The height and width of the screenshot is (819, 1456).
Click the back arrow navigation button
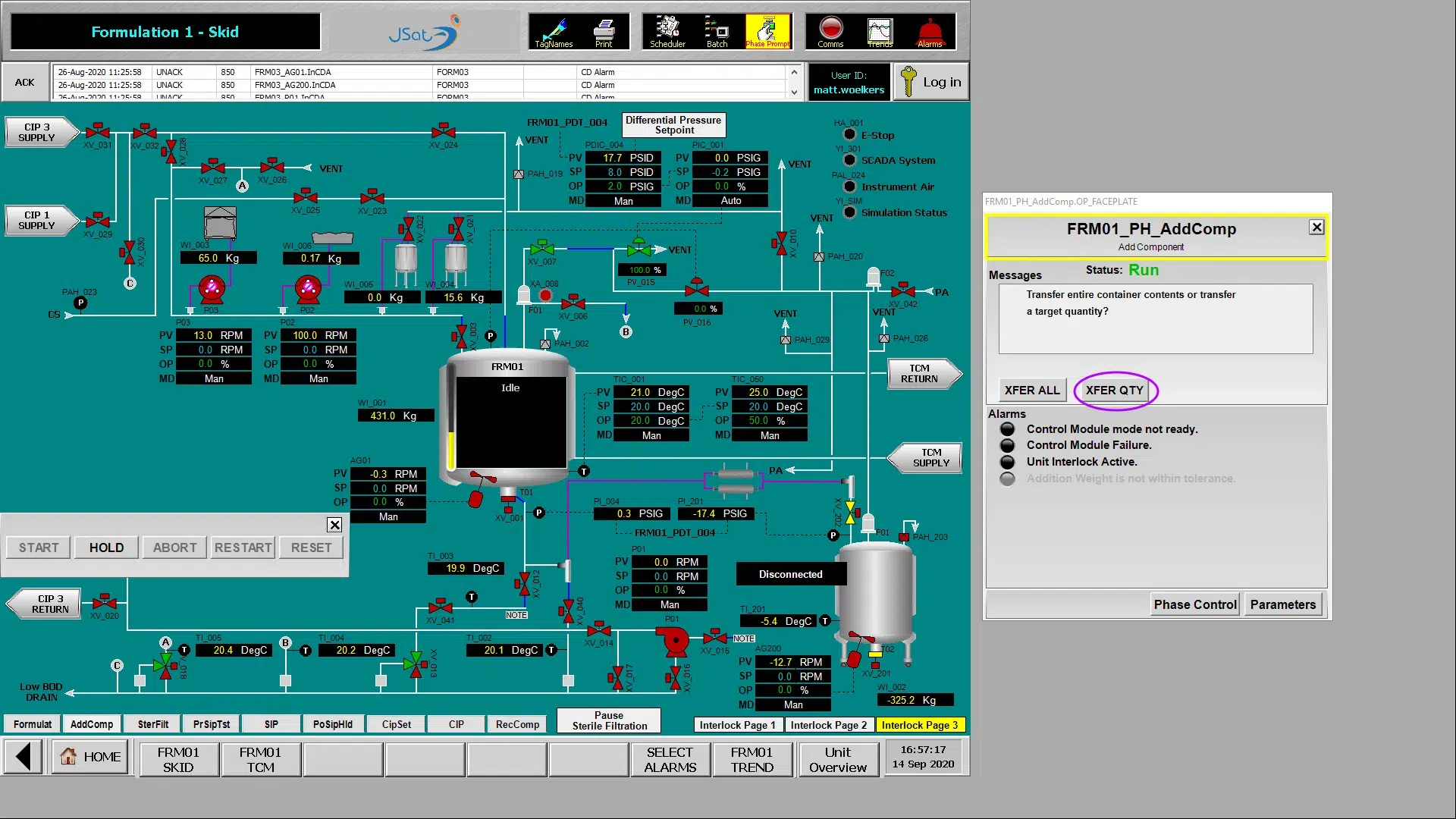(24, 758)
